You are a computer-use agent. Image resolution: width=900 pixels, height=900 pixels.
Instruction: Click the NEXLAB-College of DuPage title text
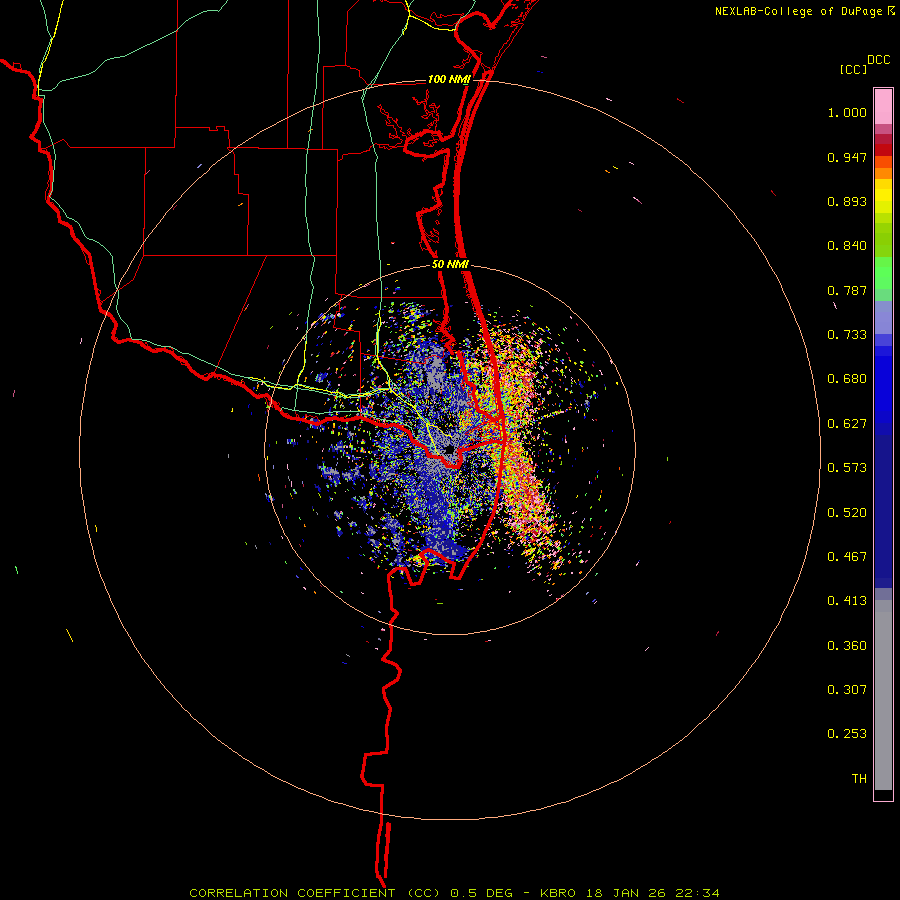(805, 11)
